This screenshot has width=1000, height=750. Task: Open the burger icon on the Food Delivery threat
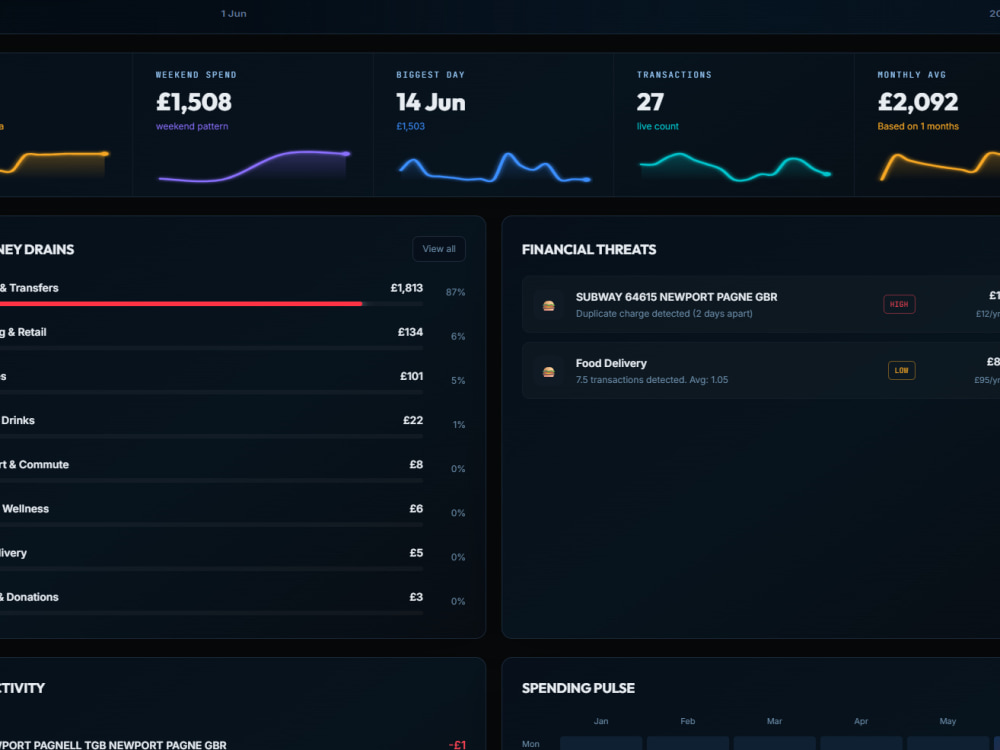pyautogui.click(x=548, y=372)
